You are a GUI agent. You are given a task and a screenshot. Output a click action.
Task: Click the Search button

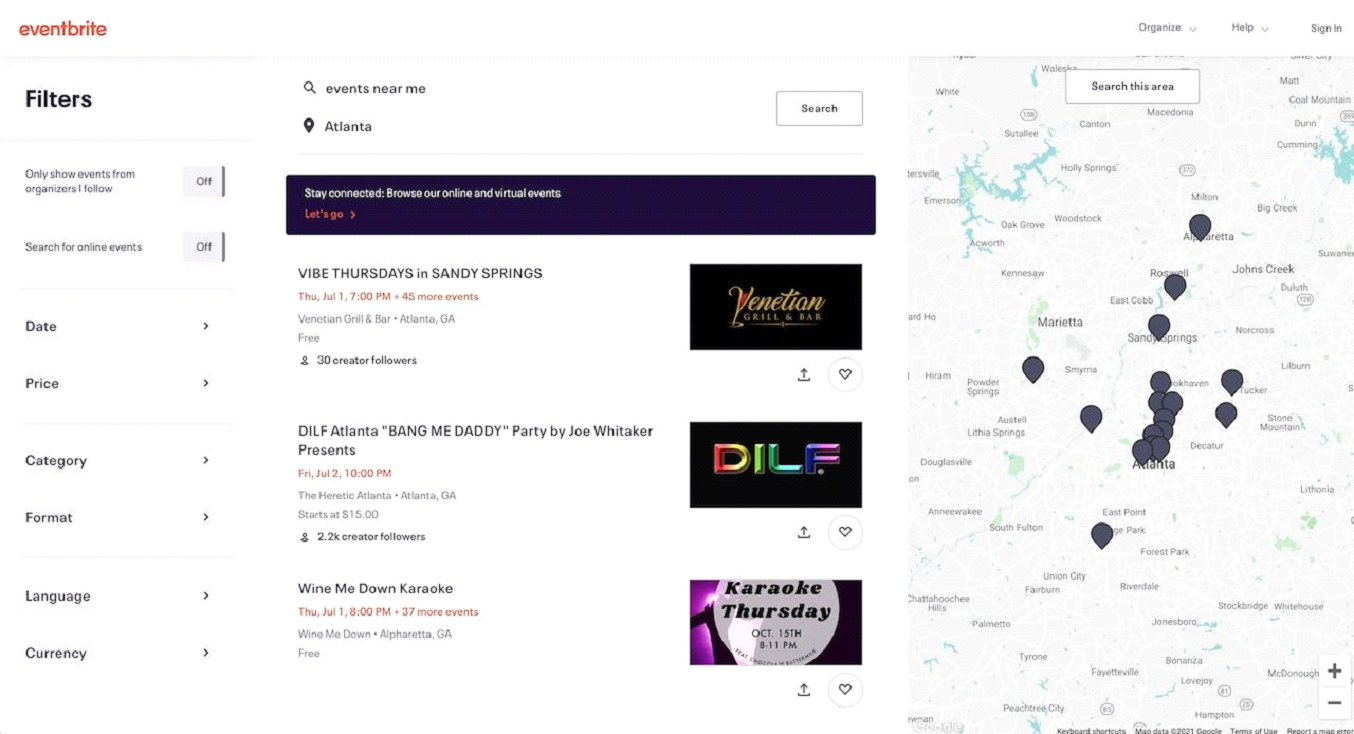coord(819,108)
